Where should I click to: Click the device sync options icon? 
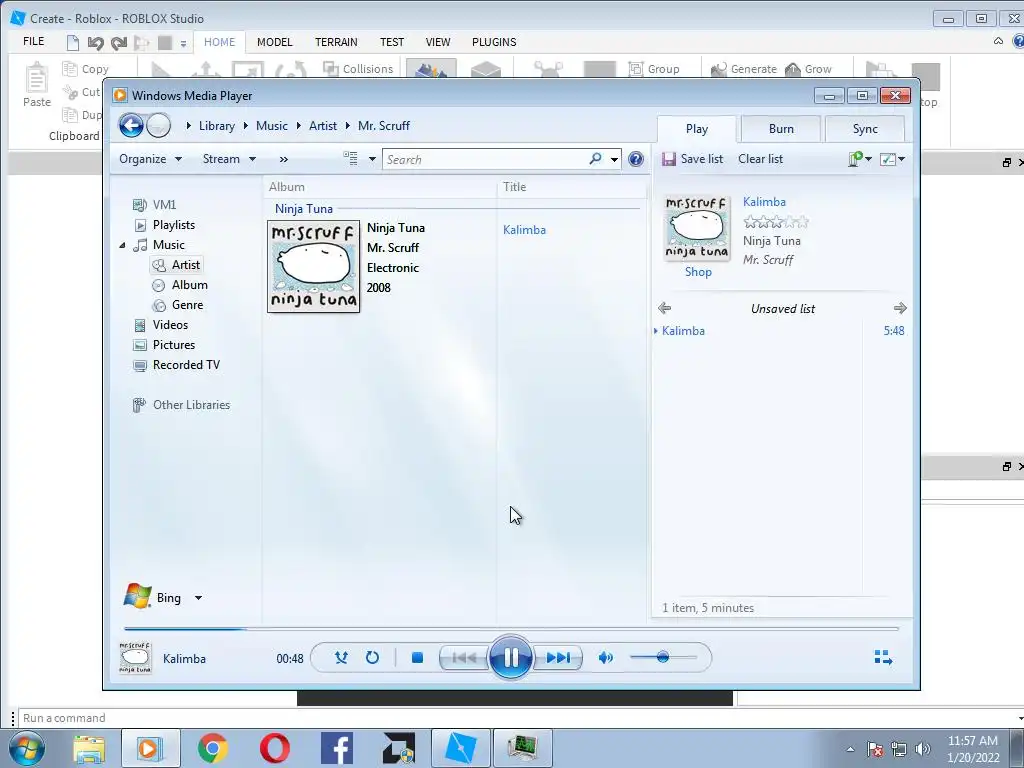pyautogui.click(x=859, y=159)
